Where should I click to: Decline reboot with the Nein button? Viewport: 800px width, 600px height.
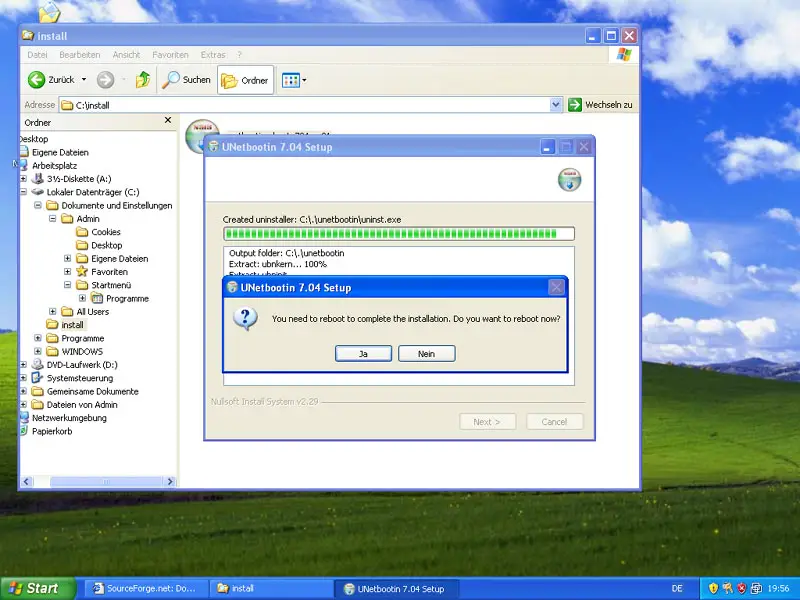point(427,354)
